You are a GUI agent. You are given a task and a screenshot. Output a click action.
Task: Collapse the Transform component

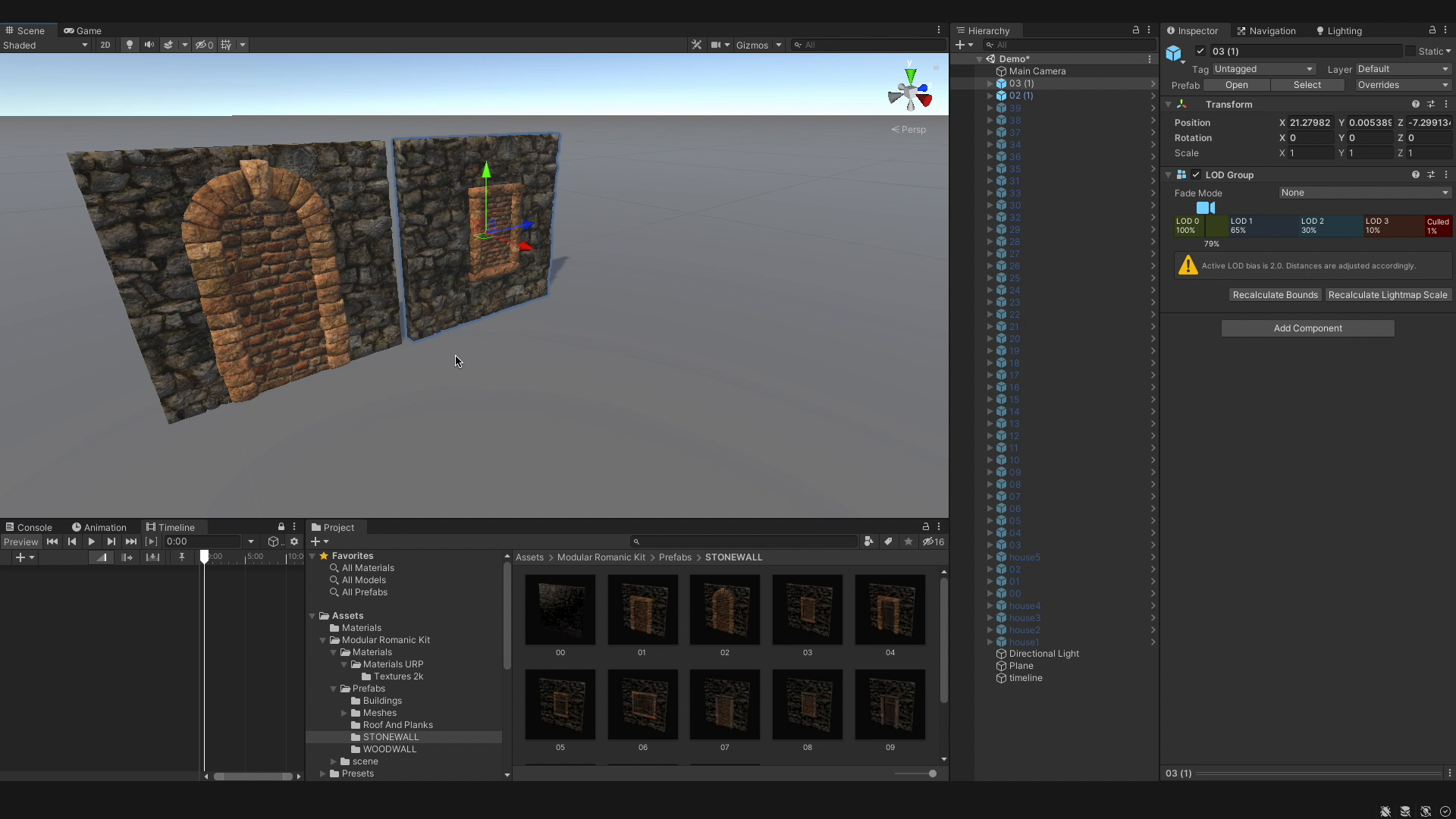click(x=1168, y=104)
